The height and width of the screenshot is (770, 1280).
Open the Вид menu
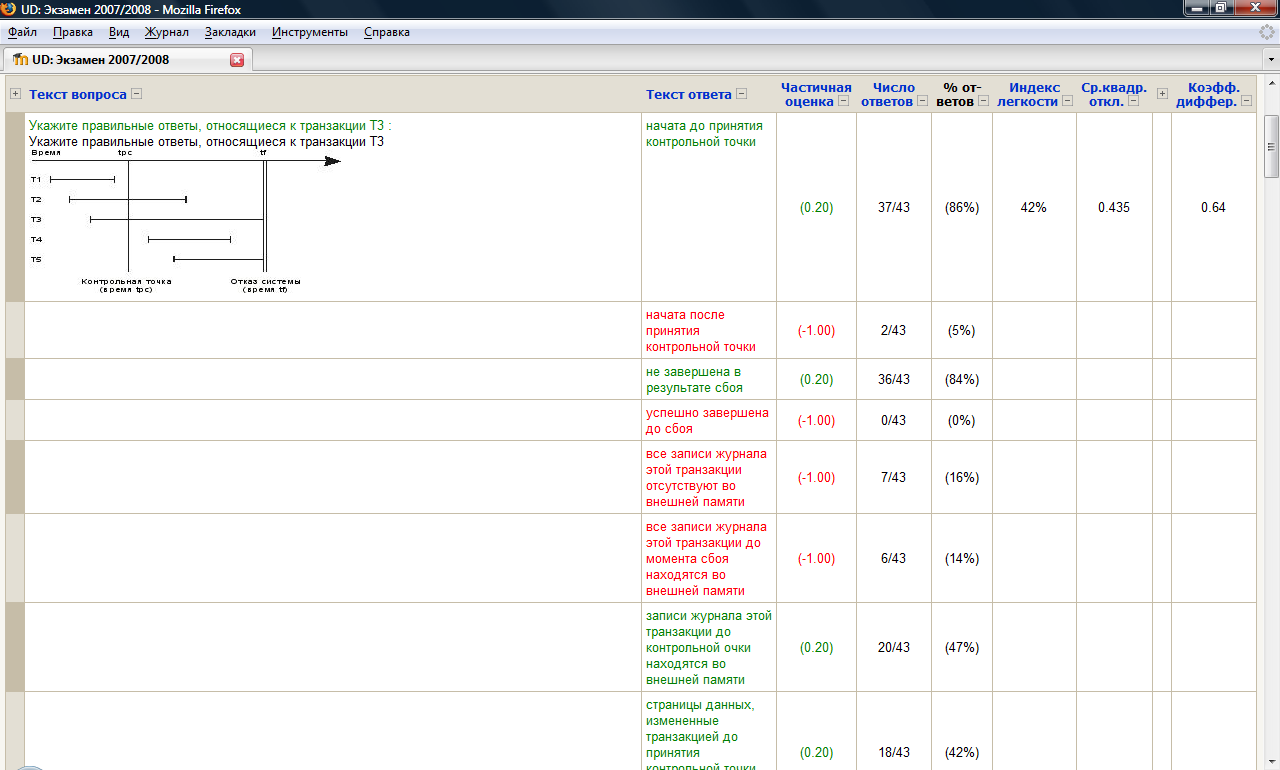coord(119,32)
